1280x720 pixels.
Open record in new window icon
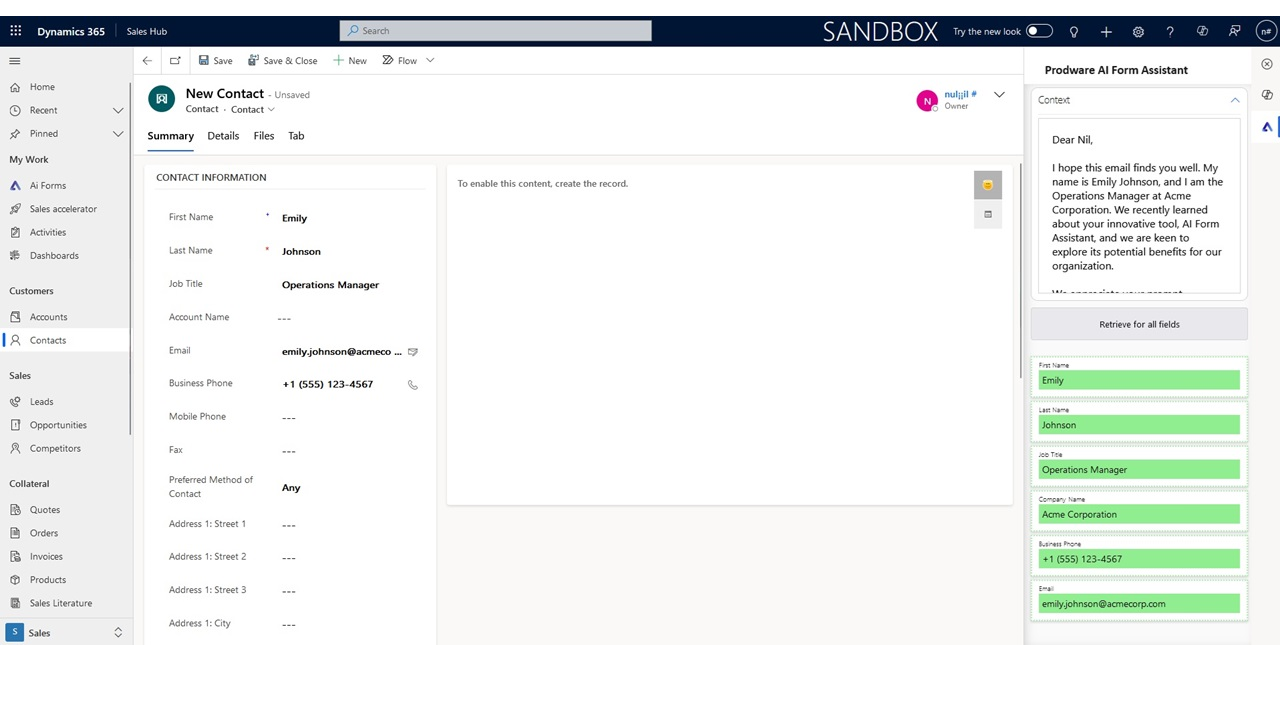(175, 61)
